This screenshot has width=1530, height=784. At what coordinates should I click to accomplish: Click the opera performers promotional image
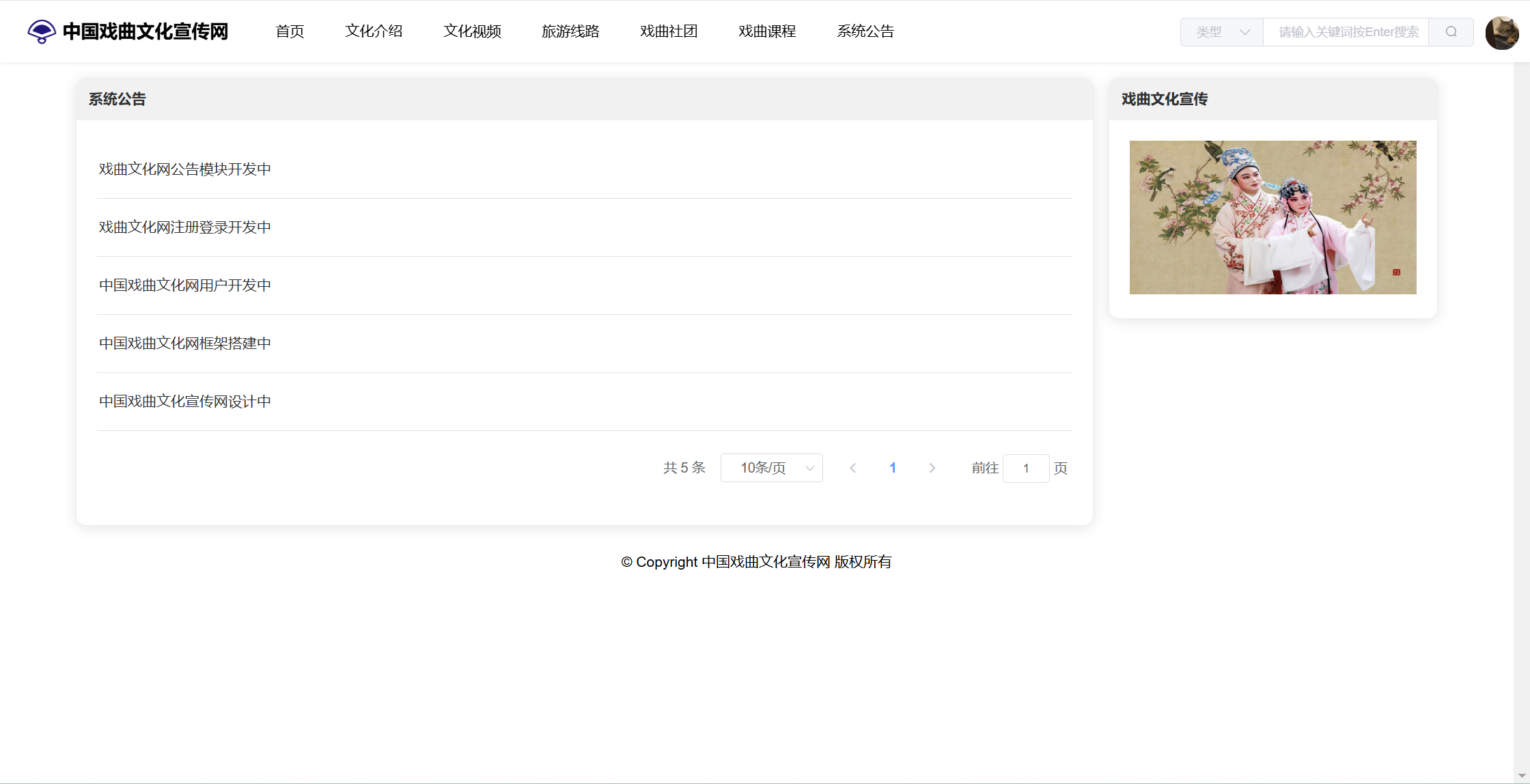point(1272,217)
